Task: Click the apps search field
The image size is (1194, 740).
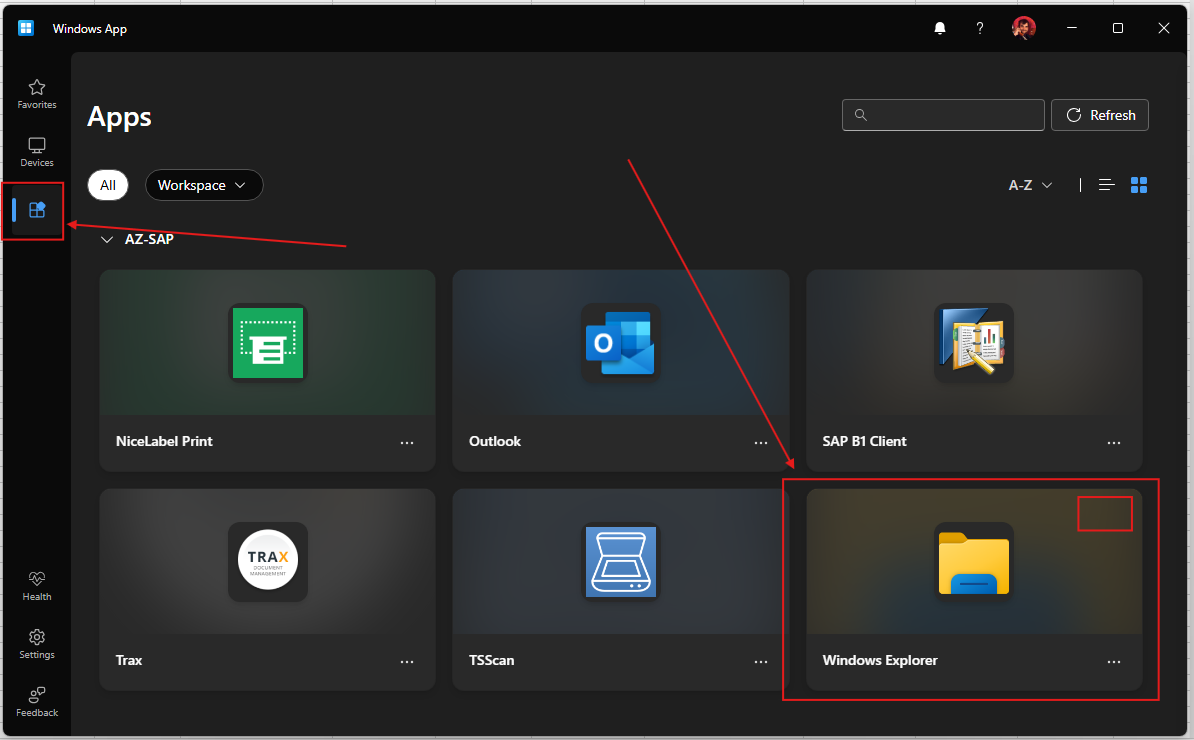Action: [943, 115]
